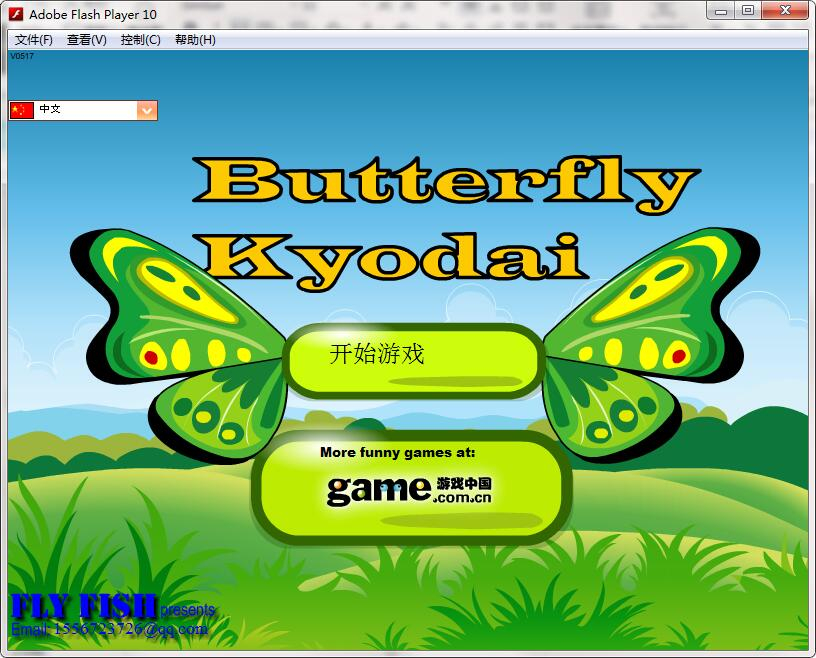Close the Adobe Flash Player window
This screenshot has width=816, height=658.
tap(784, 11)
